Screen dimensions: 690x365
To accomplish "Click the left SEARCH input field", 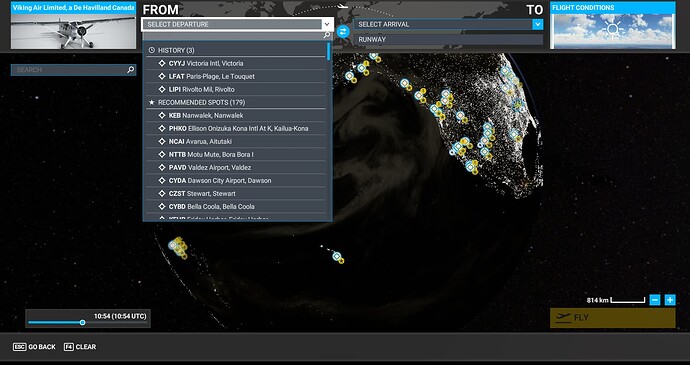I will pyautogui.click(x=73, y=70).
